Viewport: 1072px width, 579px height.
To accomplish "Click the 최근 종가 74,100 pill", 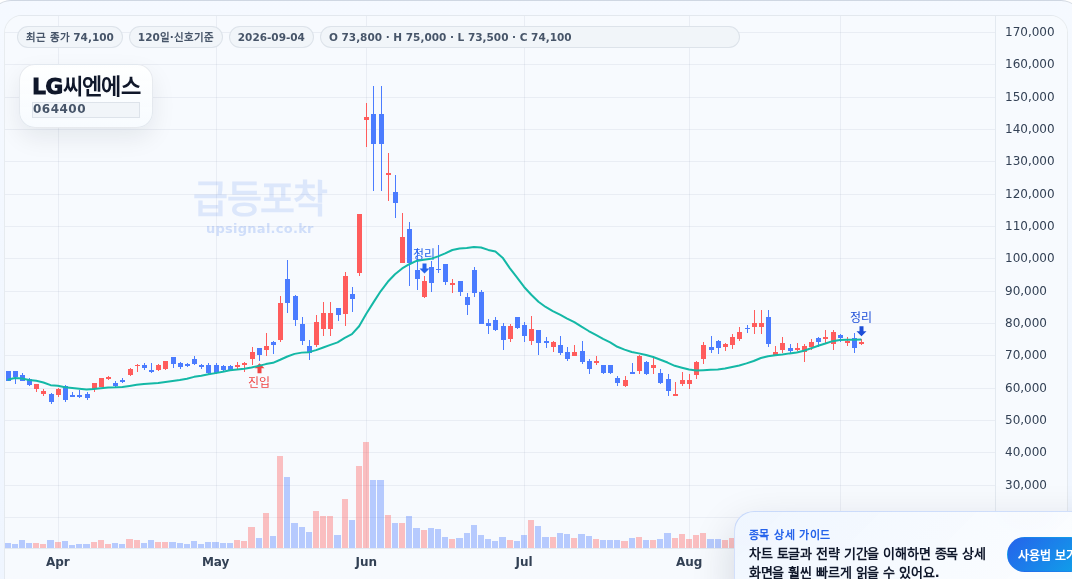I will click(70, 37).
